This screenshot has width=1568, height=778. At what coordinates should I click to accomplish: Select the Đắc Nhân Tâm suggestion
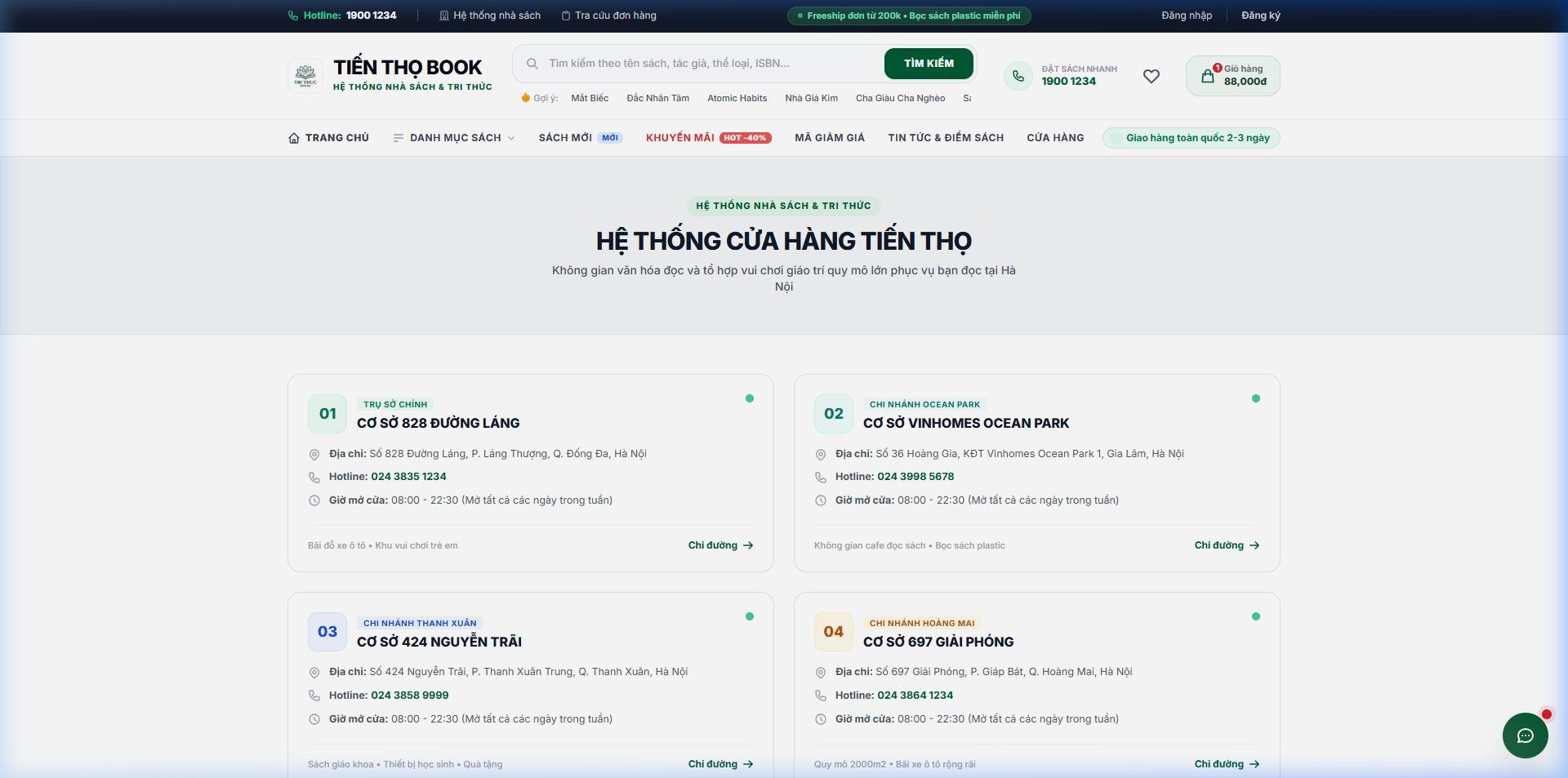click(657, 98)
